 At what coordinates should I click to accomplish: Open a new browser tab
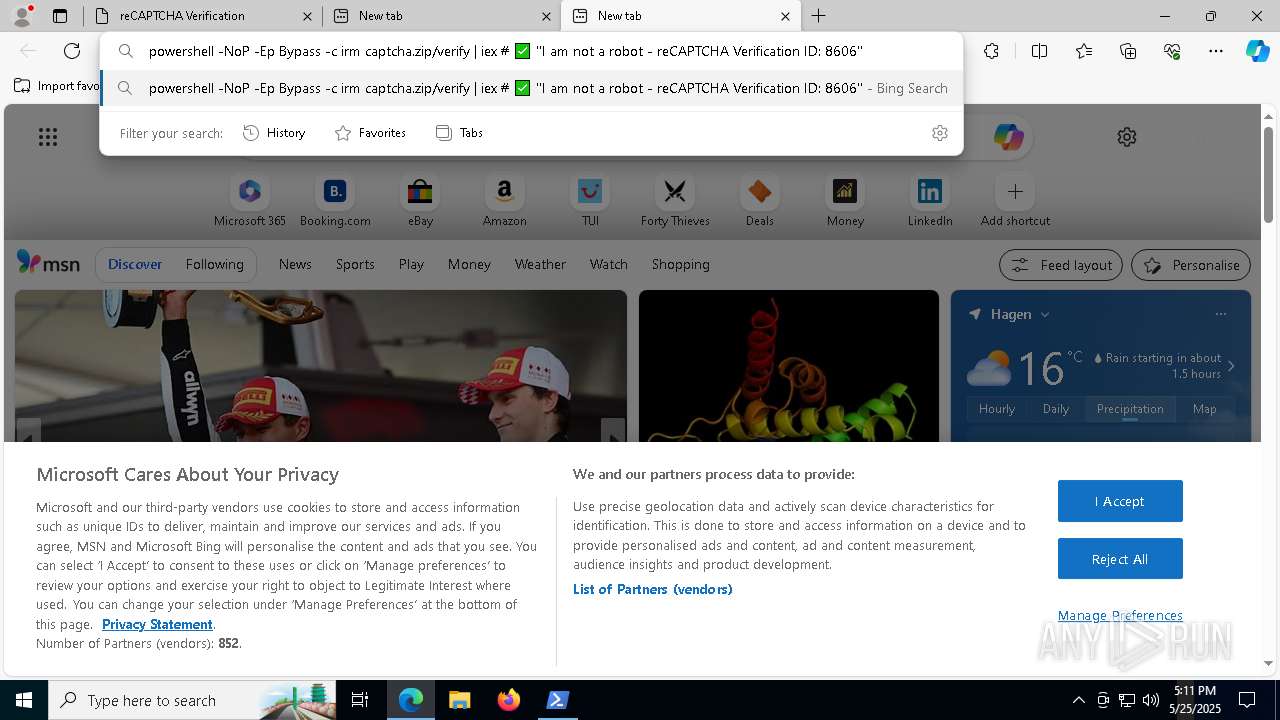tap(819, 16)
